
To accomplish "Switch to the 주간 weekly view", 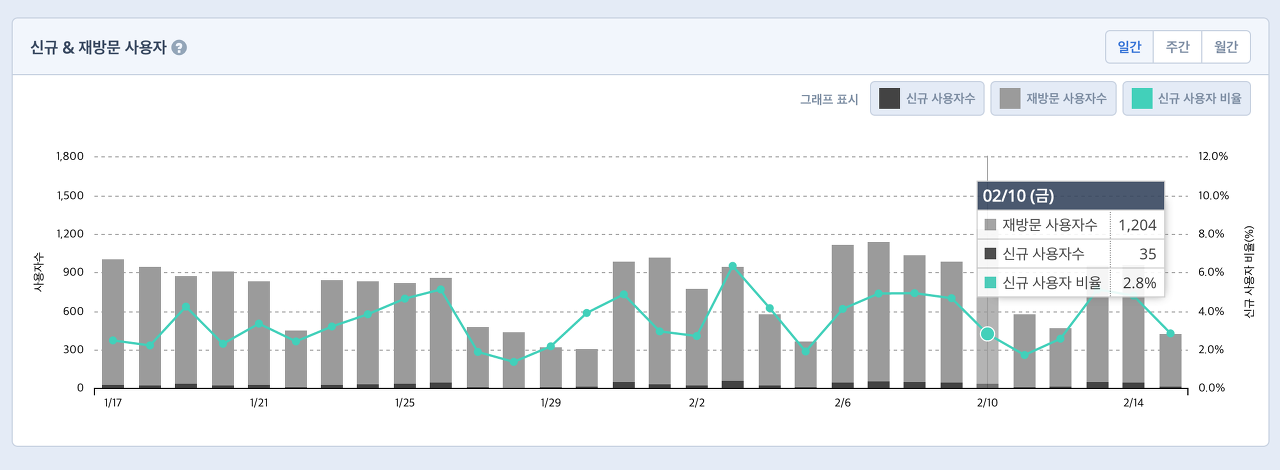I will point(1177,47).
